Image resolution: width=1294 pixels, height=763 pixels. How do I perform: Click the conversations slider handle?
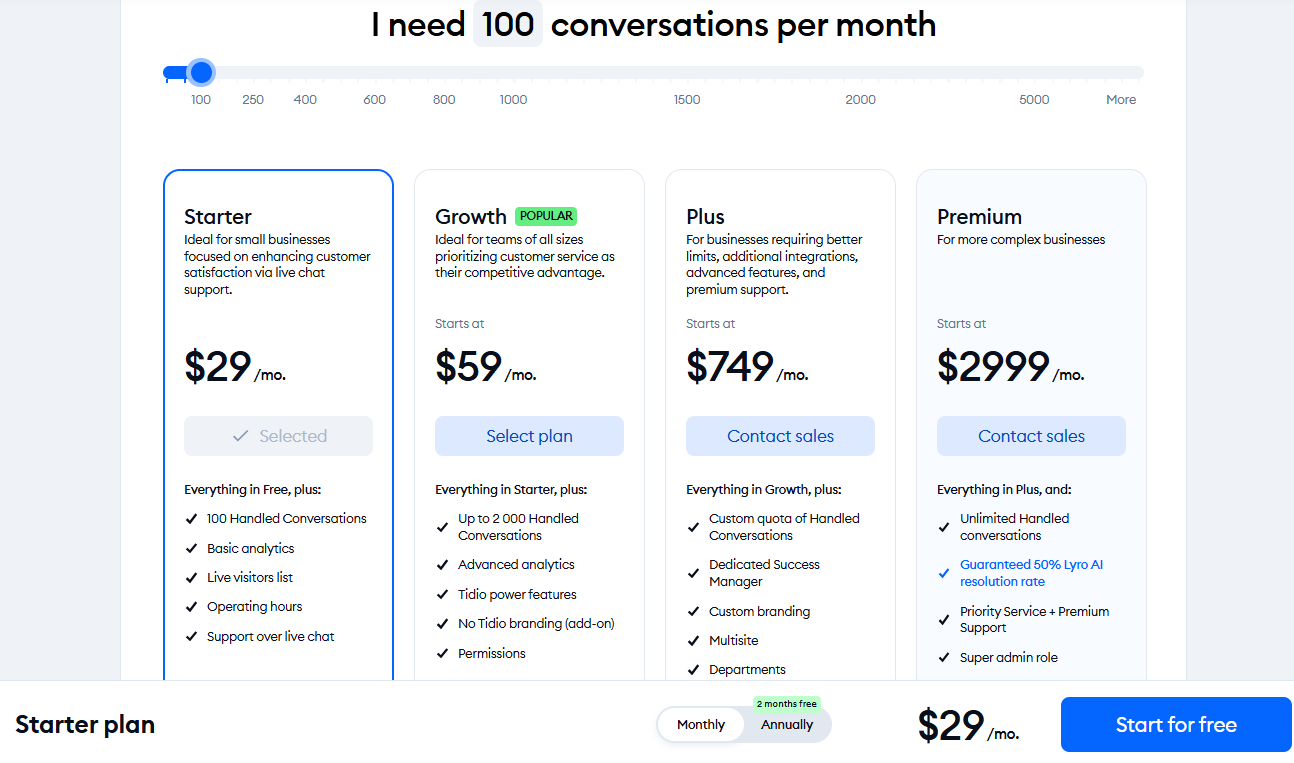(201, 72)
